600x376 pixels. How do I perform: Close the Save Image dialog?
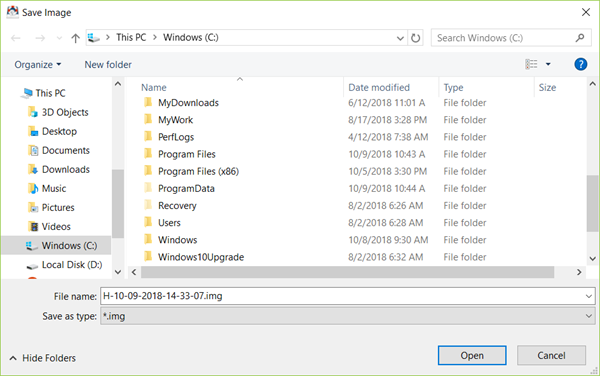(x=586, y=12)
